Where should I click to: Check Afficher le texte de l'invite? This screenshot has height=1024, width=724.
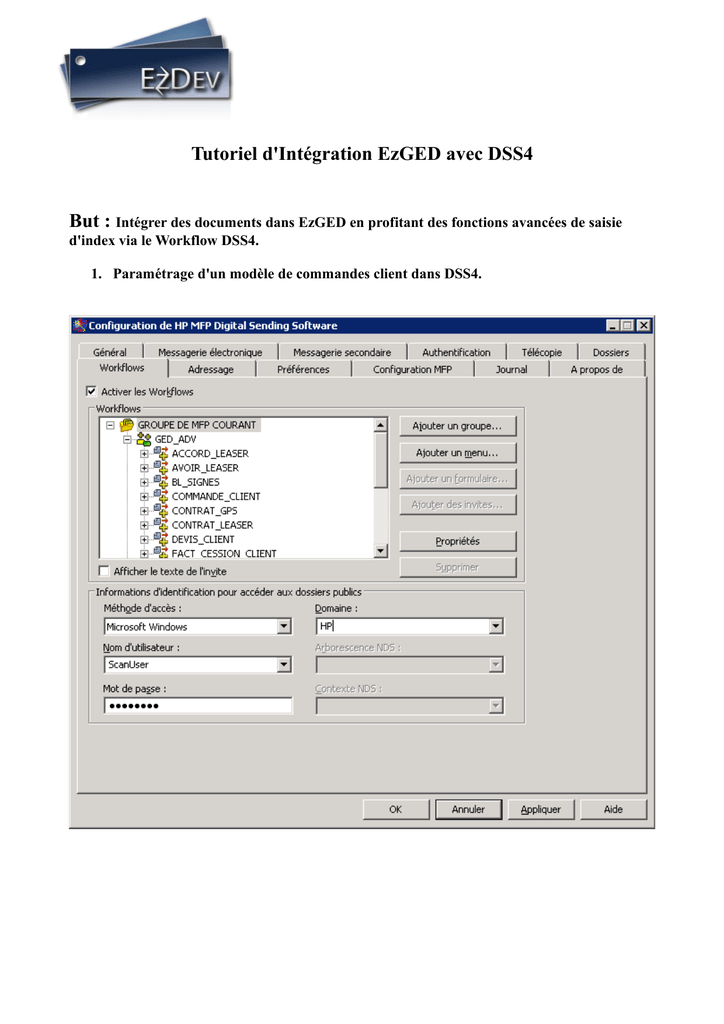tap(104, 571)
